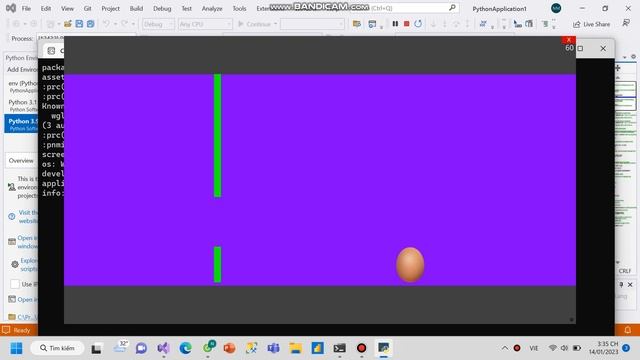Open PowerPoint from the taskbar
The width and height of the screenshot is (640, 360).
(x=229, y=348)
